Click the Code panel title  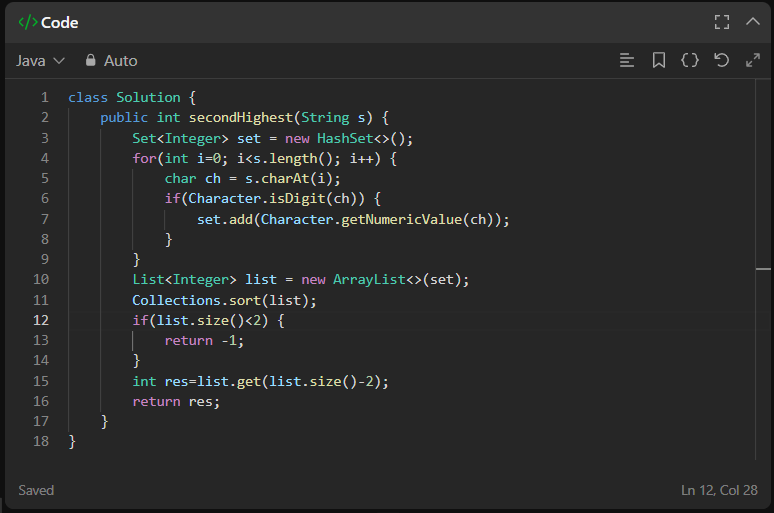click(59, 23)
